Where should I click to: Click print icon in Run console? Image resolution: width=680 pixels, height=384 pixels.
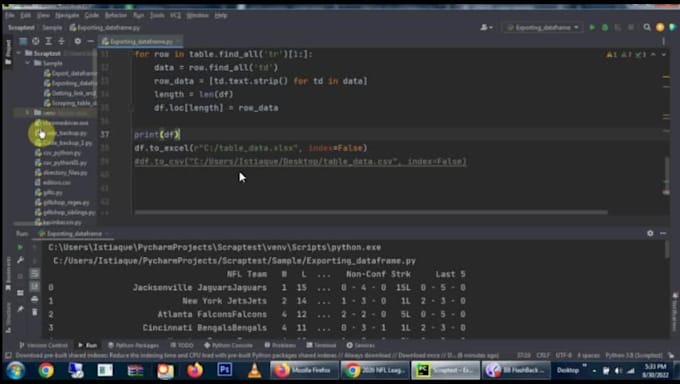(35, 299)
